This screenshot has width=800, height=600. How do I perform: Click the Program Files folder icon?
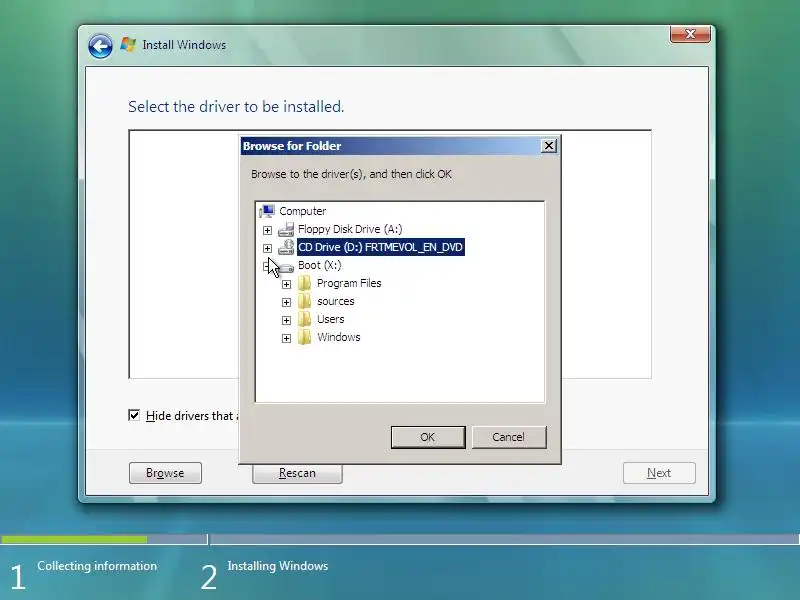pyautogui.click(x=305, y=283)
